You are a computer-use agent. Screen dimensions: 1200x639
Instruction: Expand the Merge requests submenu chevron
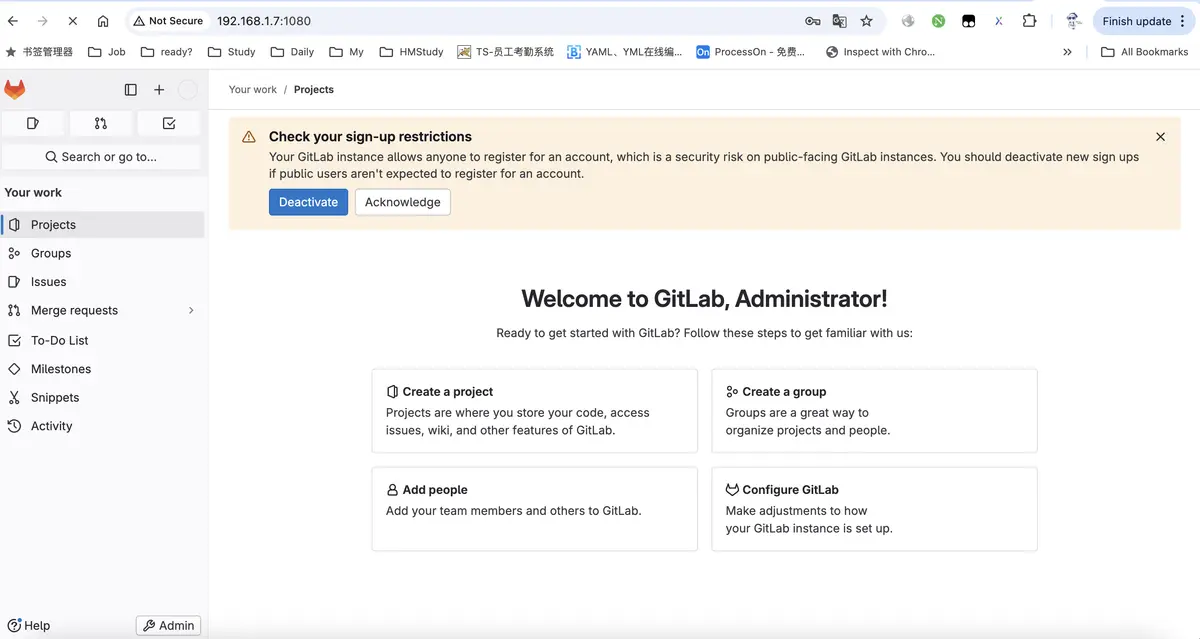click(191, 310)
